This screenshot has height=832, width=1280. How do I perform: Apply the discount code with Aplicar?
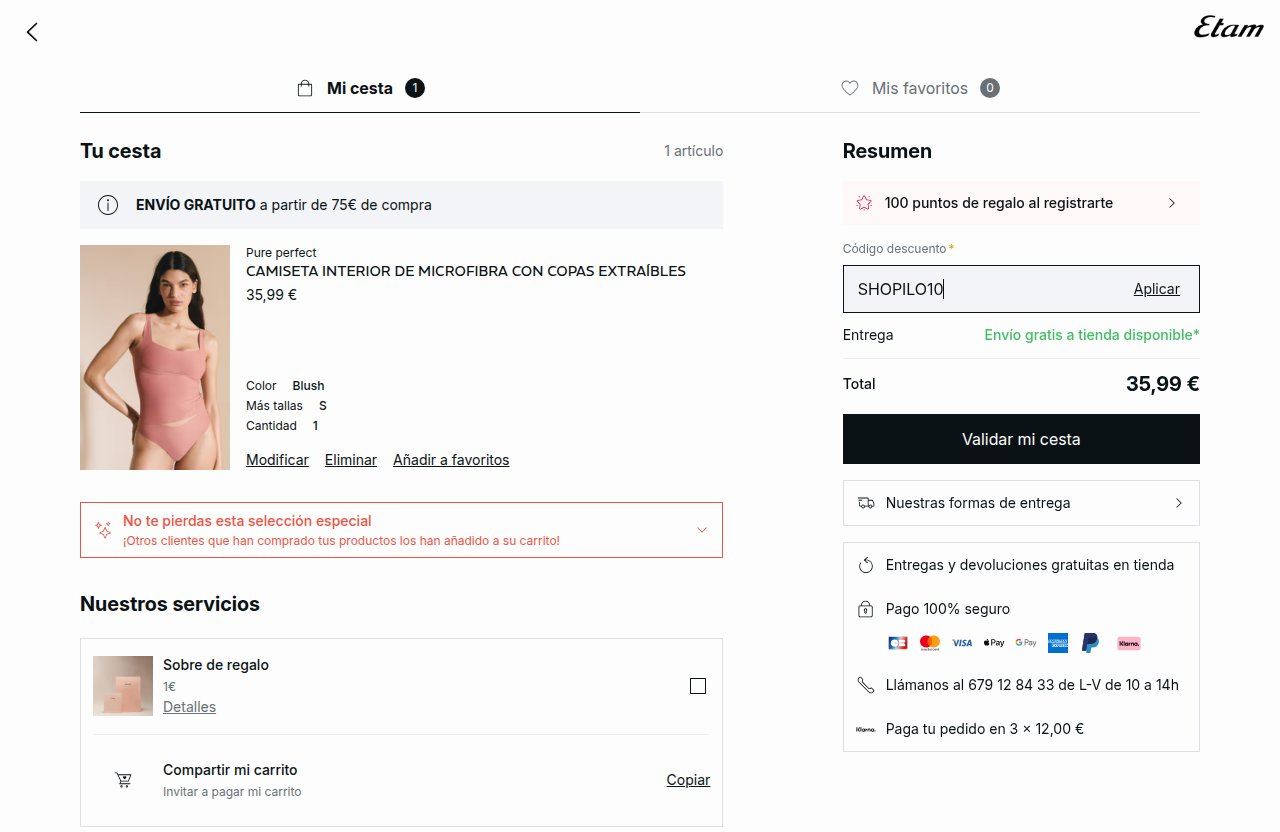(x=1156, y=289)
